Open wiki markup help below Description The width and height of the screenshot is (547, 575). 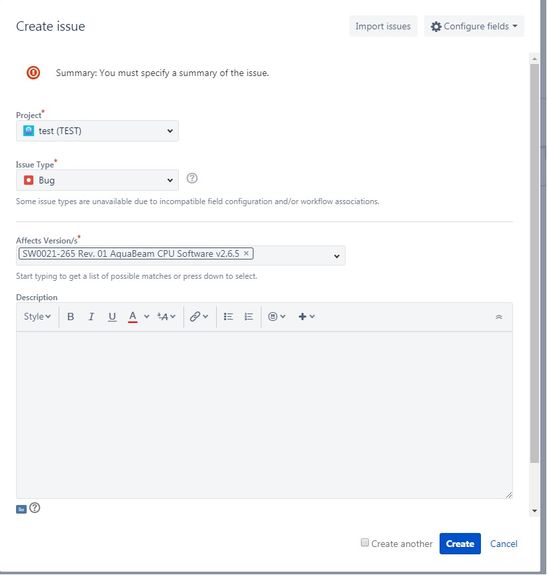(35, 508)
